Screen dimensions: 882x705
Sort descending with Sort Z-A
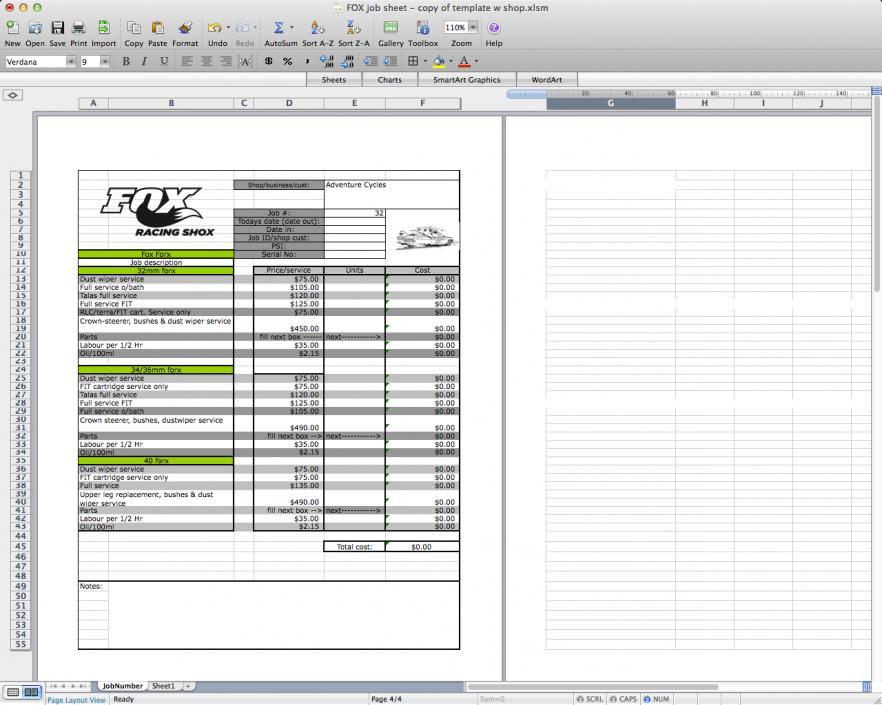click(x=354, y=28)
